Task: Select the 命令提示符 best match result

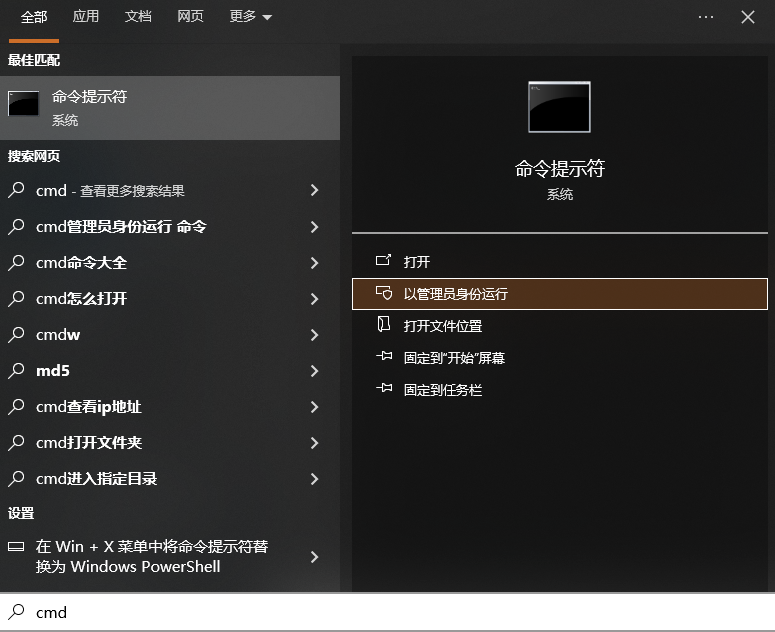Action: click(170, 108)
